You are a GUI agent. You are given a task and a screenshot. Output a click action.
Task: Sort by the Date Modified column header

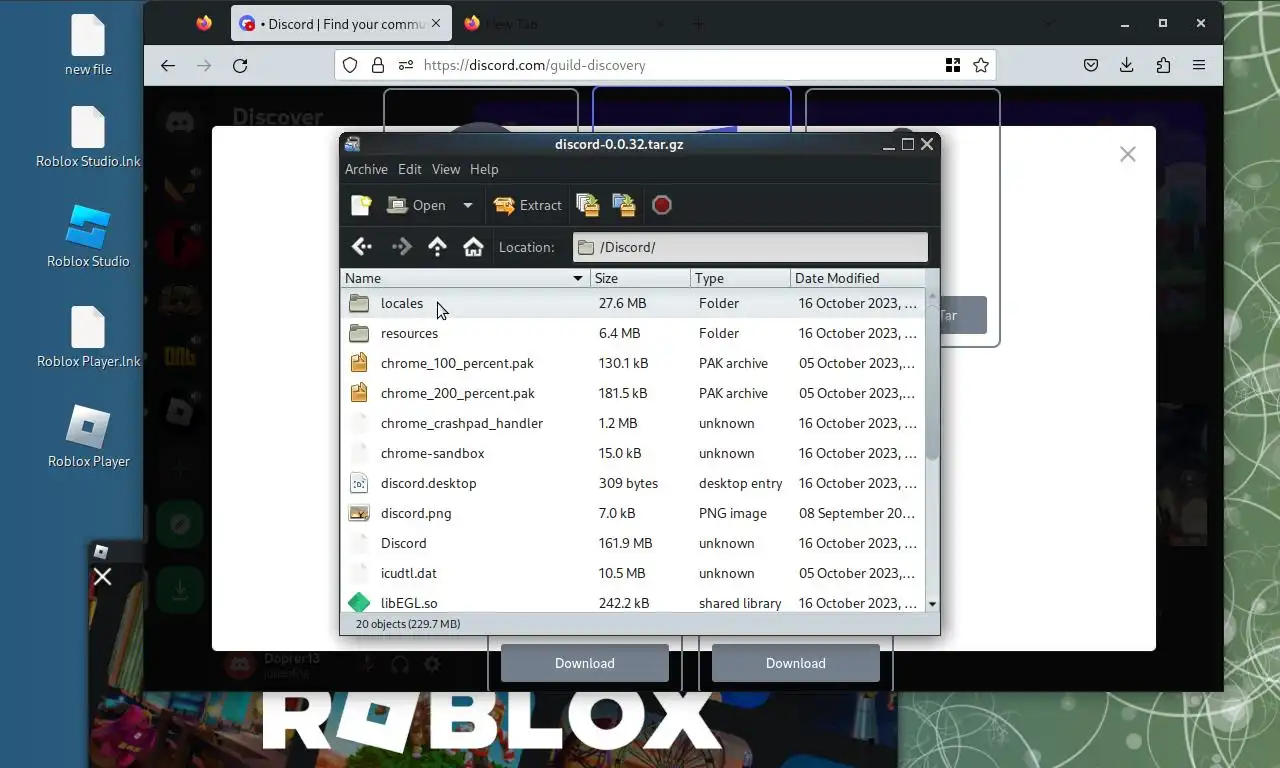(857, 278)
